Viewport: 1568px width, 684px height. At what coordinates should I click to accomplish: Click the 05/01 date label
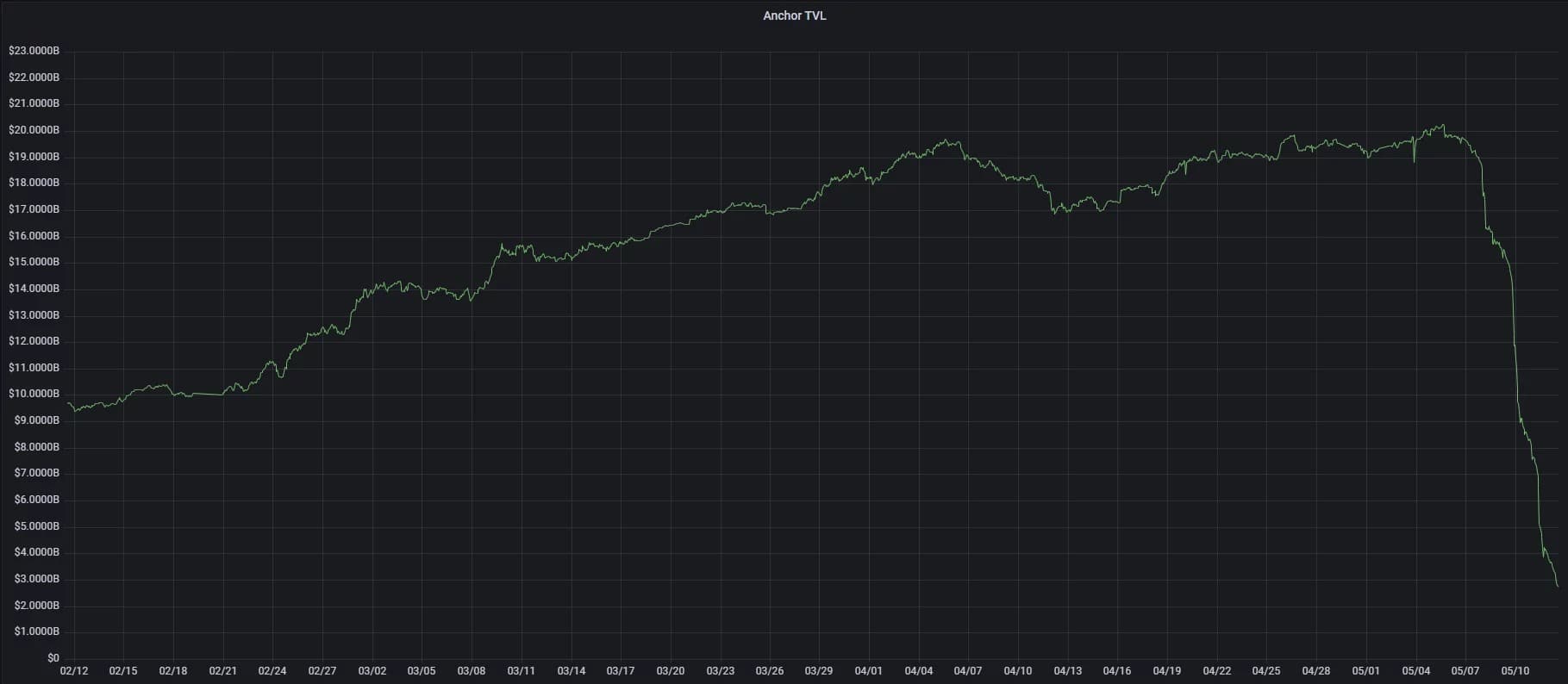(x=1366, y=671)
